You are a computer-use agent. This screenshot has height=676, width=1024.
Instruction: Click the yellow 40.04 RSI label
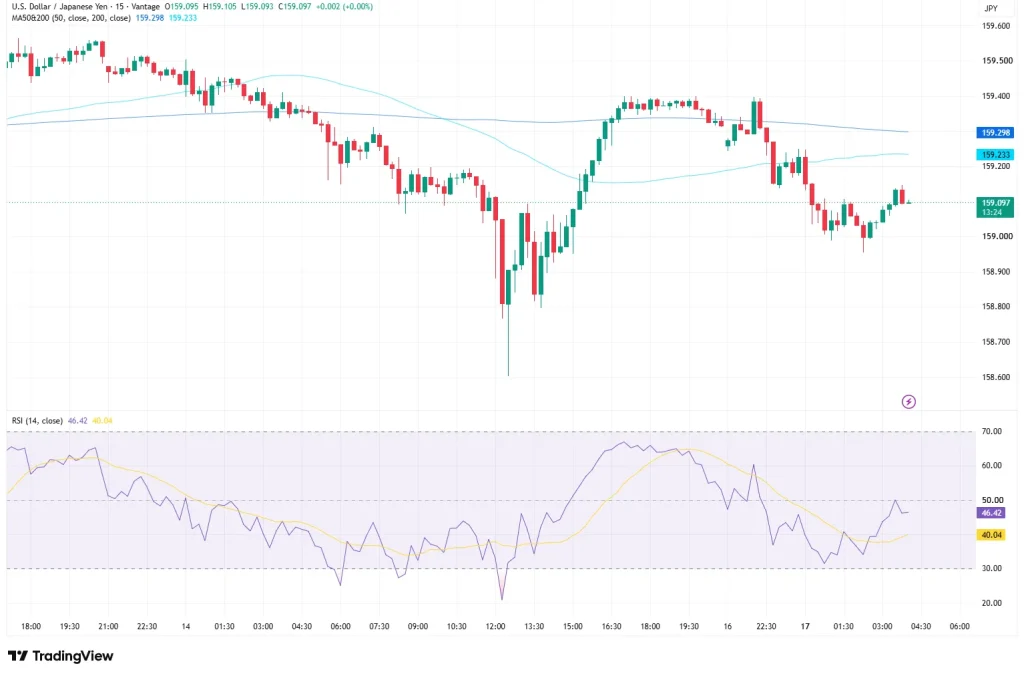[991, 535]
